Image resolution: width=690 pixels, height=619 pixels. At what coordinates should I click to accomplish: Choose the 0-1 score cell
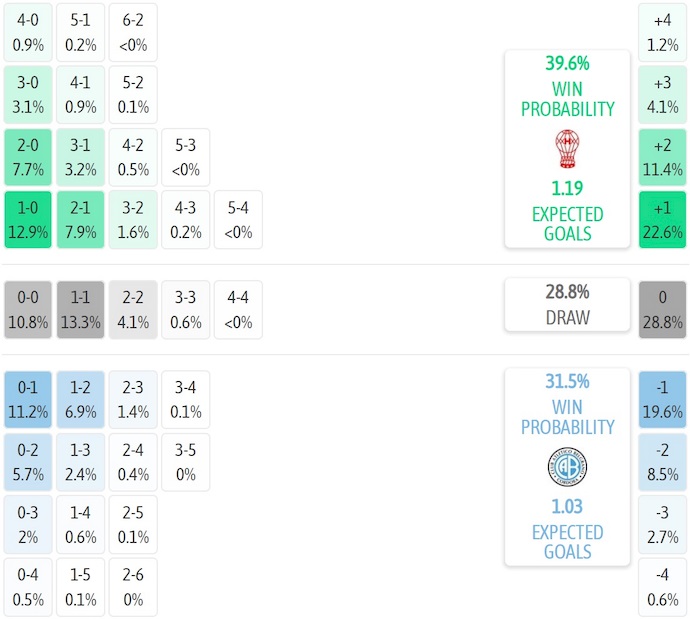point(28,399)
